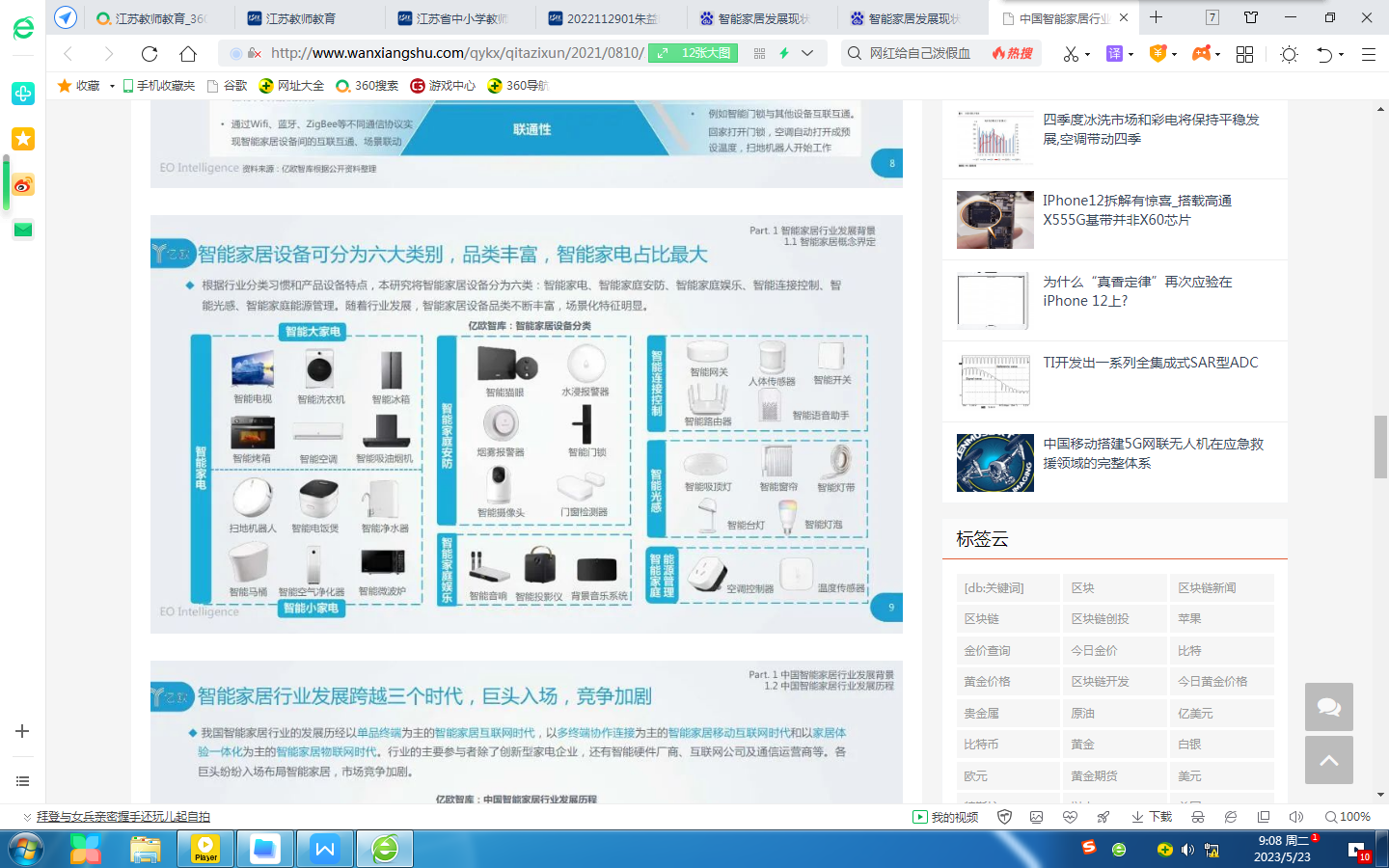
Task: Expand the 收藏 favorites dropdown arrow
Action: [x=112, y=86]
